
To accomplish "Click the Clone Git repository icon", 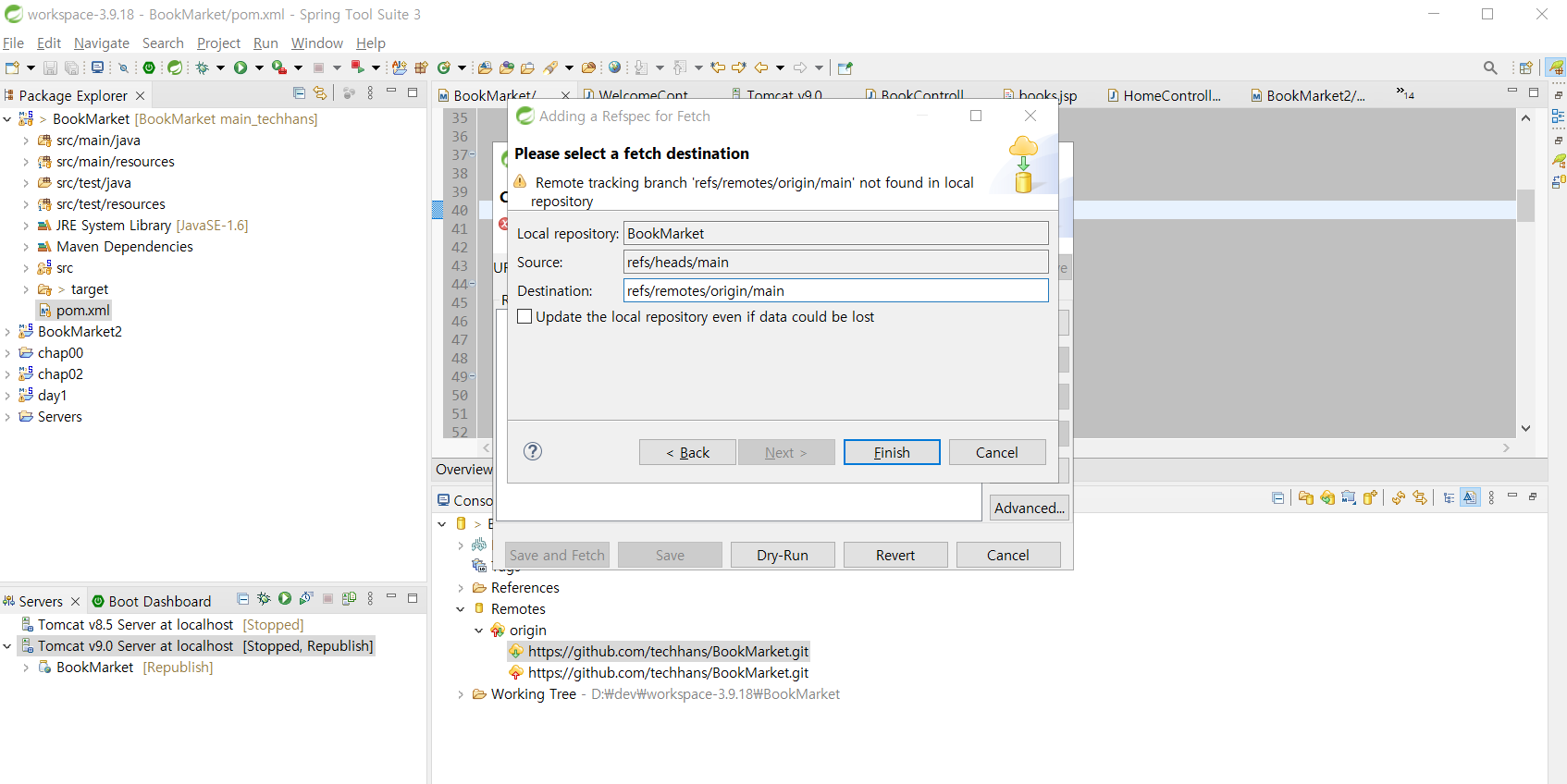I will coord(1327,497).
